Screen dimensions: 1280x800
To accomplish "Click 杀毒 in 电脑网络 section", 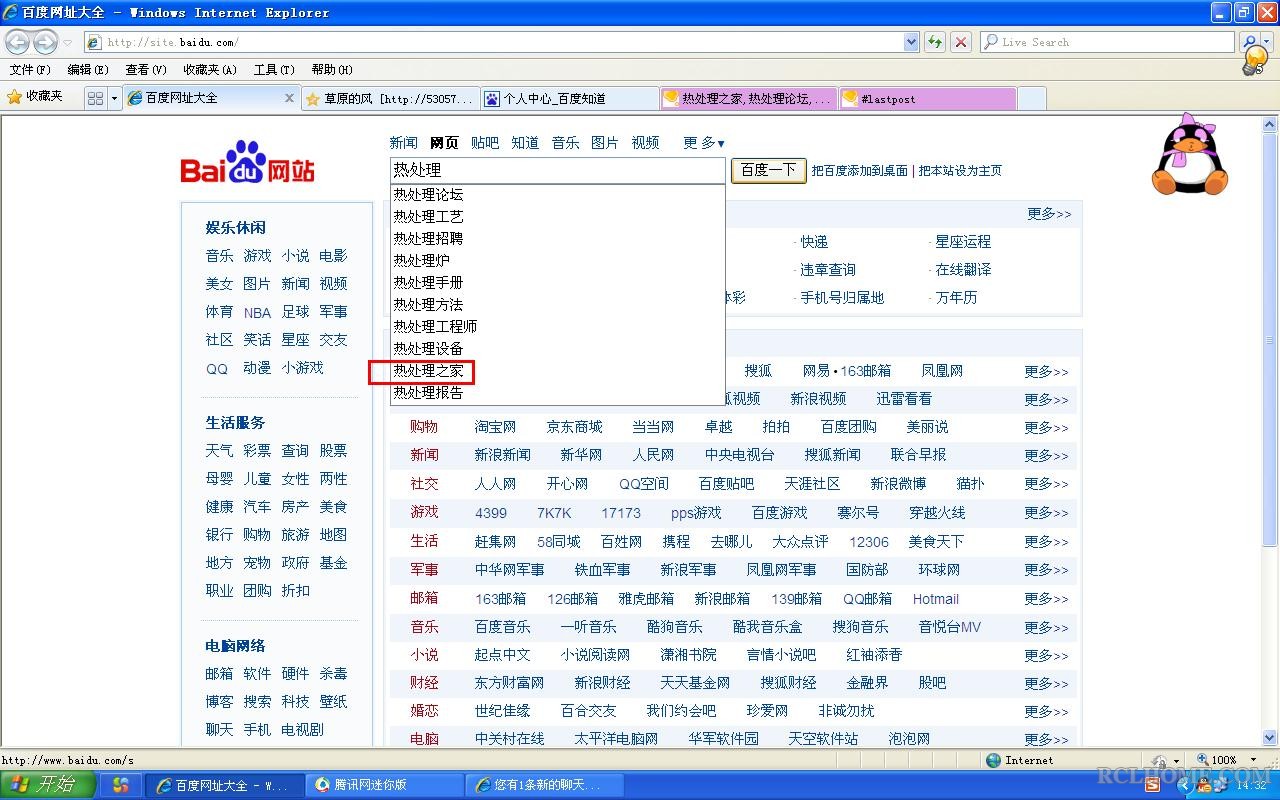I will click(333, 674).
